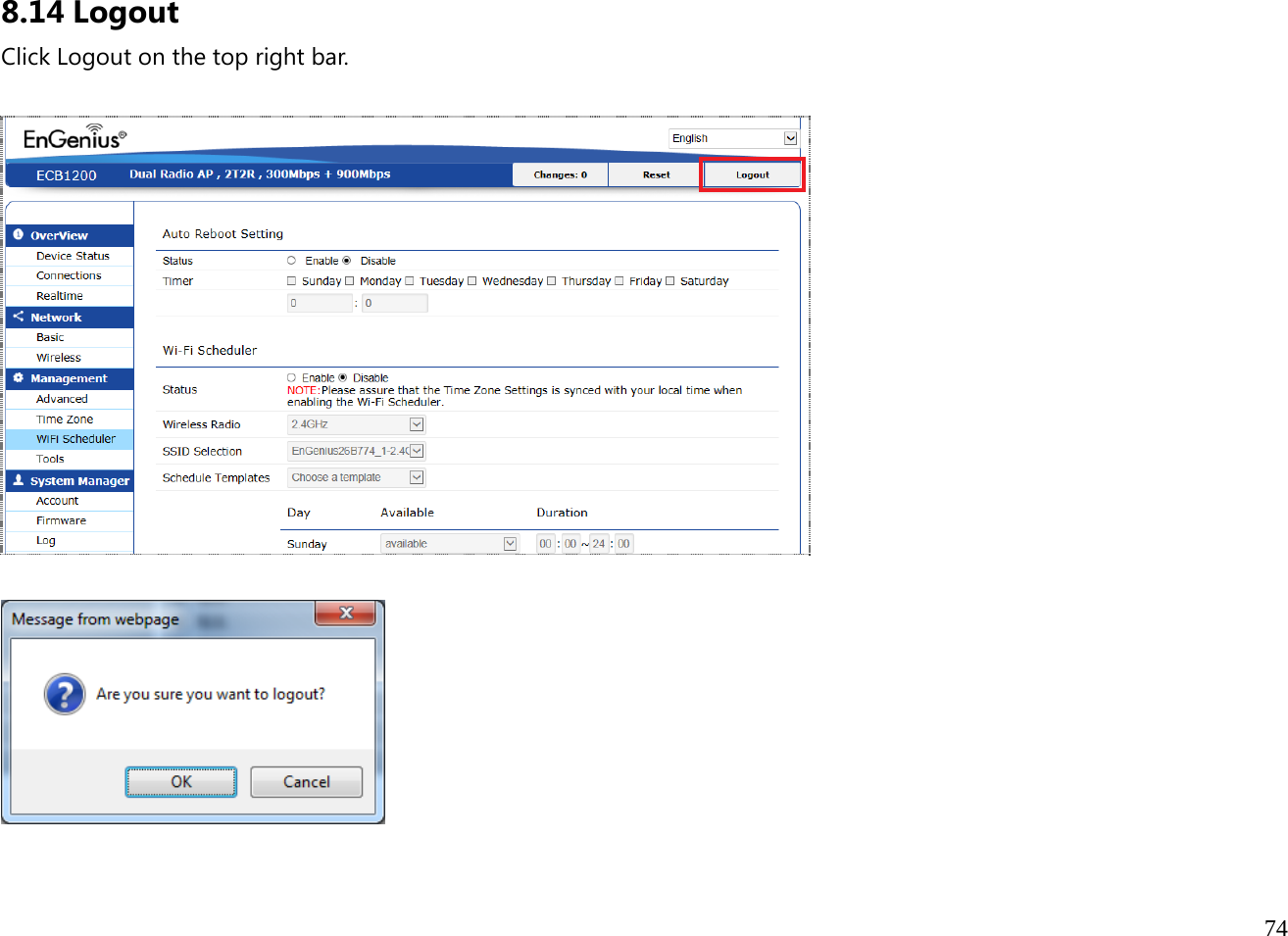Click the System Manager section header

[x=71, y=480]
